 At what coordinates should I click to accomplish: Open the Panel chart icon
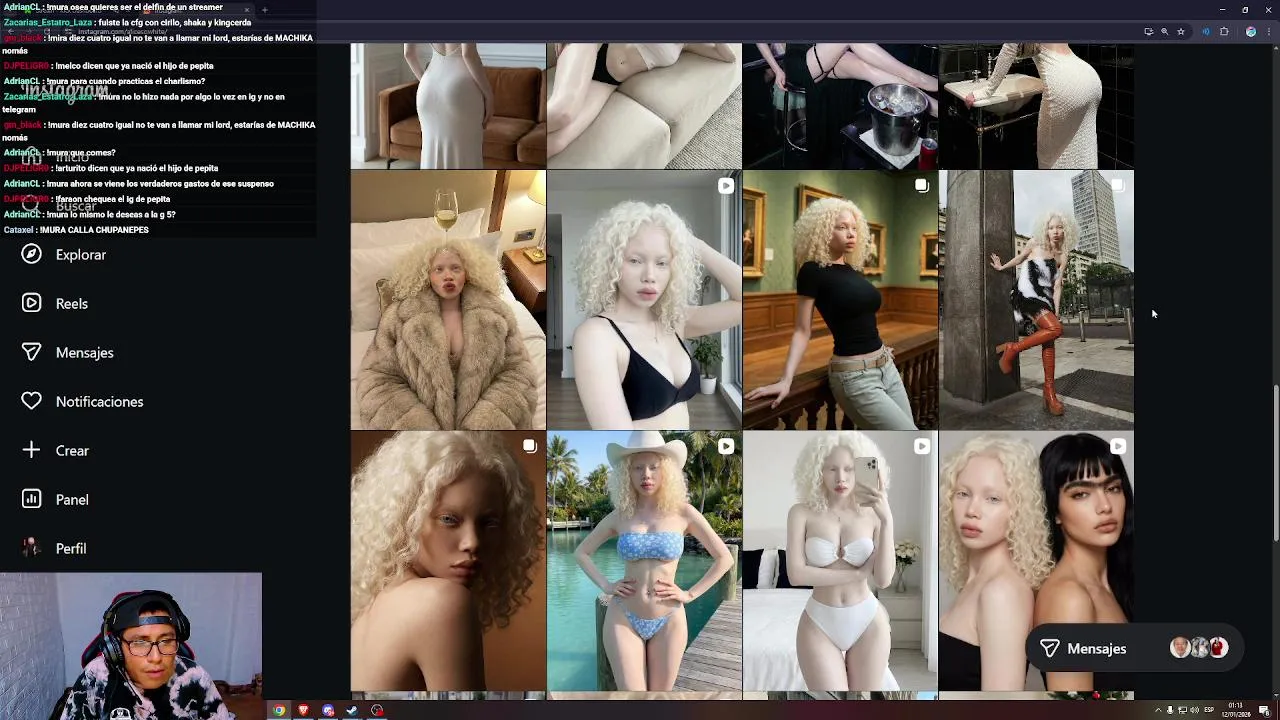(32, 499)
